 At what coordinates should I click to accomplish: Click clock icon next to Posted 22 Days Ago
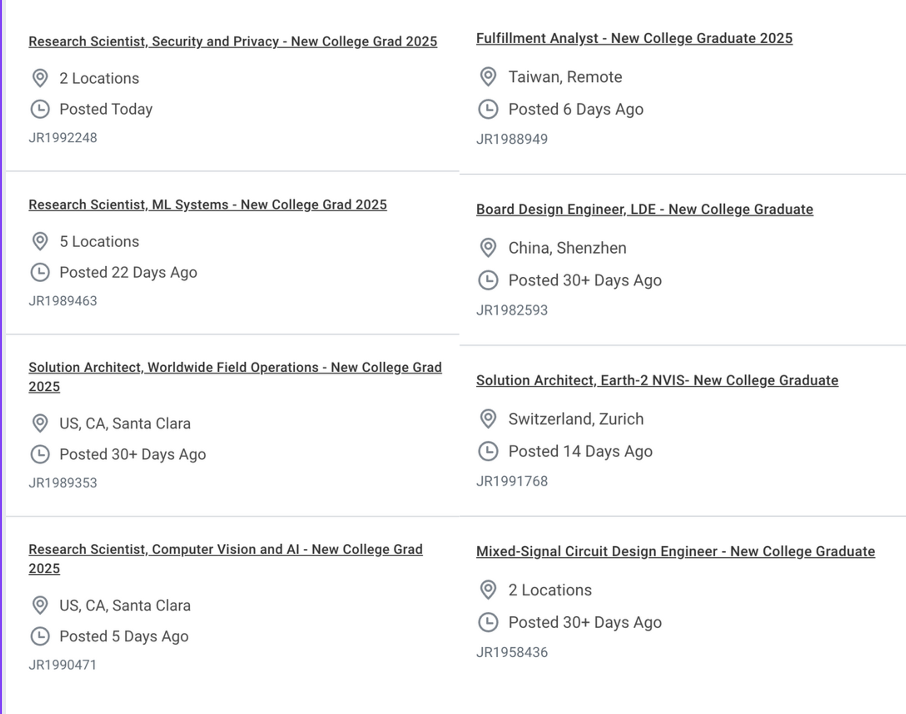tap(40, 272)
